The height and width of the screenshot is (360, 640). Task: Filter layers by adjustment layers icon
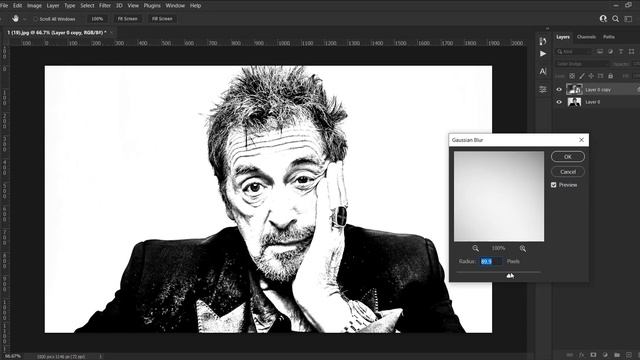click(610, 52)
